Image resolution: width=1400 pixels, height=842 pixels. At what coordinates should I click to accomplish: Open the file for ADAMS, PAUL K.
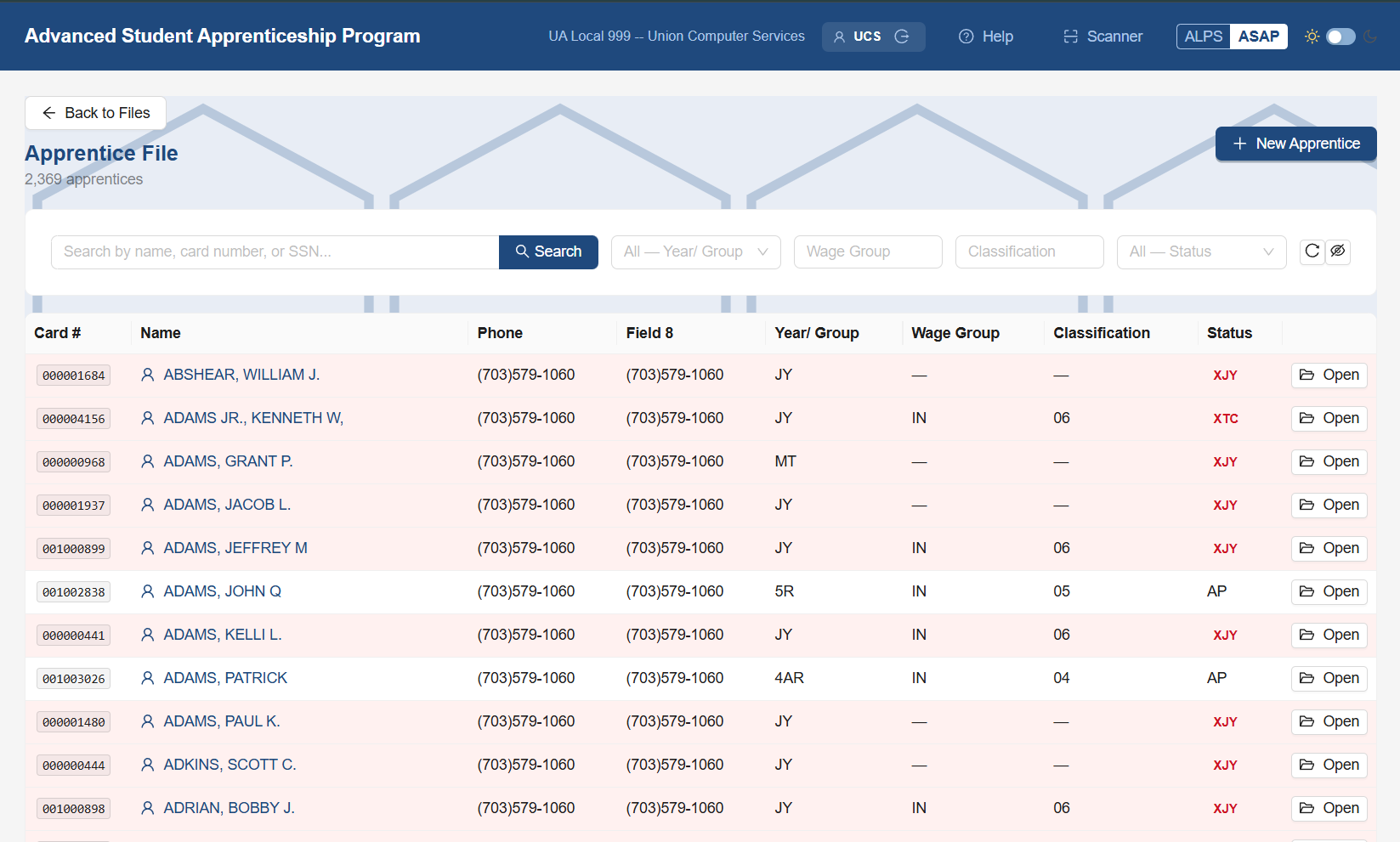[1329, 721]
